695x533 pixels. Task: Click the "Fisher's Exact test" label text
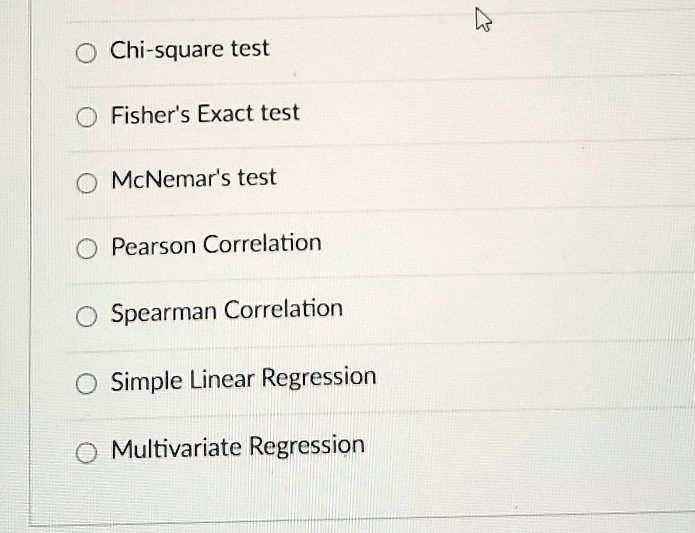205,114
